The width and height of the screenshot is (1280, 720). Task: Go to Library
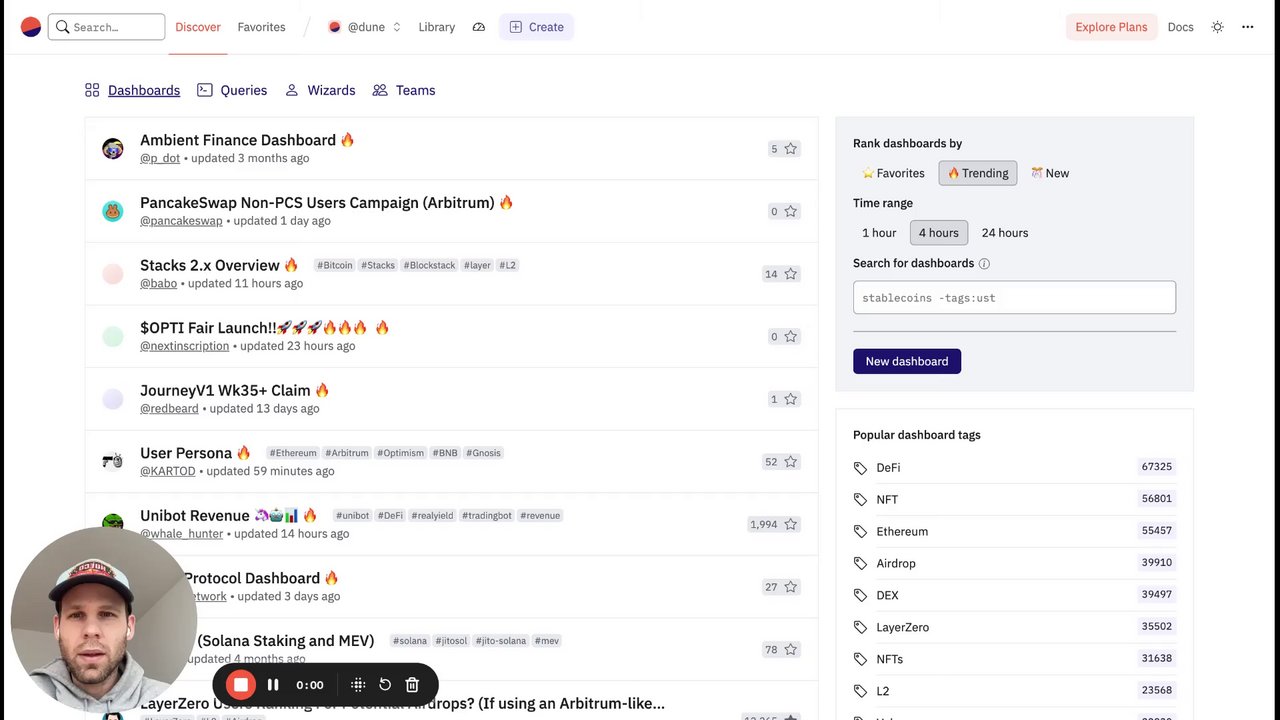coord(436,27)
